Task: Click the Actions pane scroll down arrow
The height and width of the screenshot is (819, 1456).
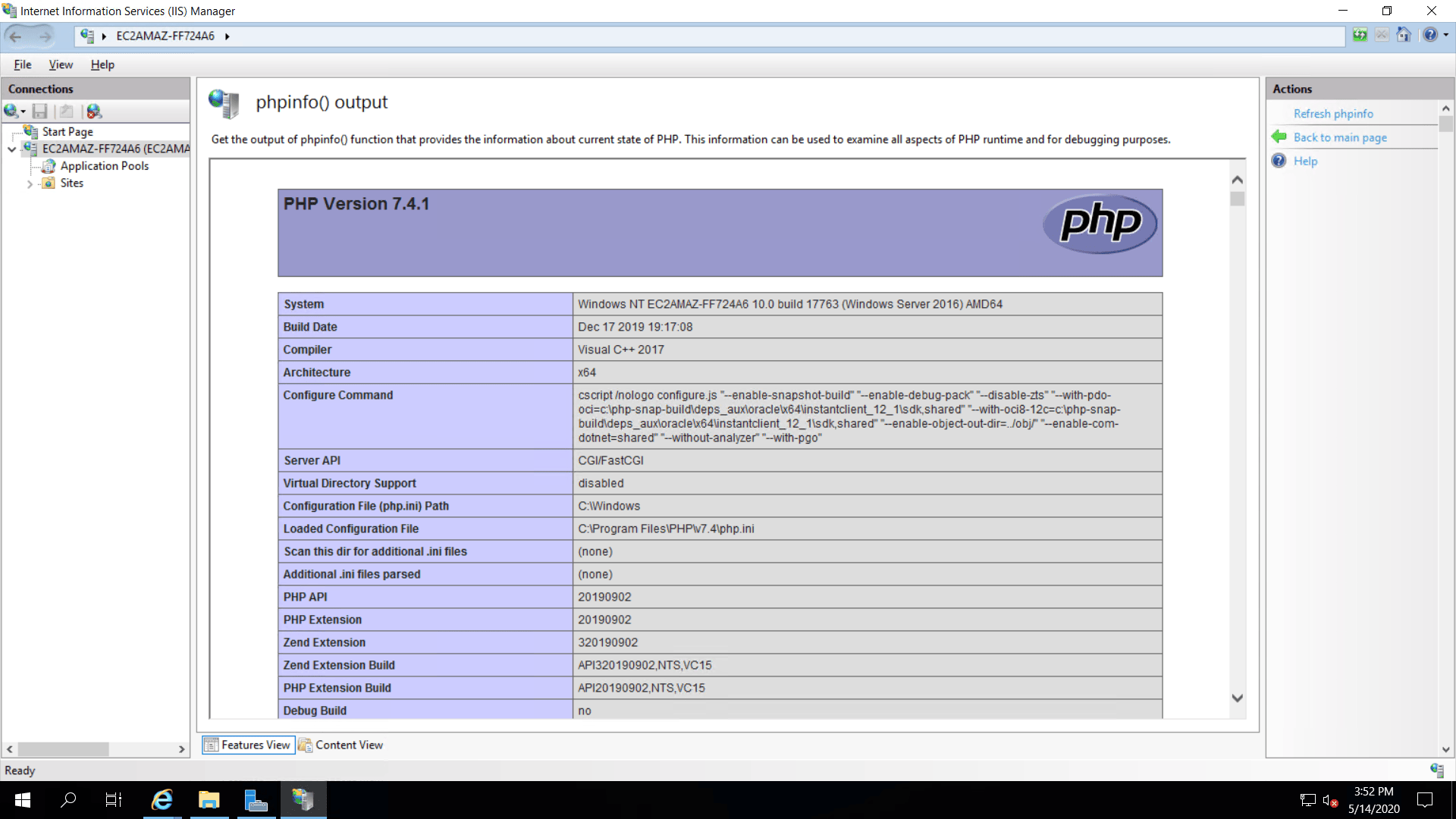Action: click(1446, 749)
